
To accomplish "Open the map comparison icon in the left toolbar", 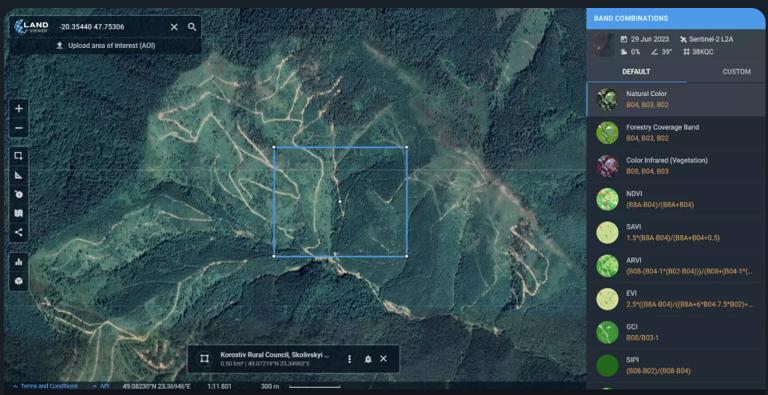I will pos(19,213).
